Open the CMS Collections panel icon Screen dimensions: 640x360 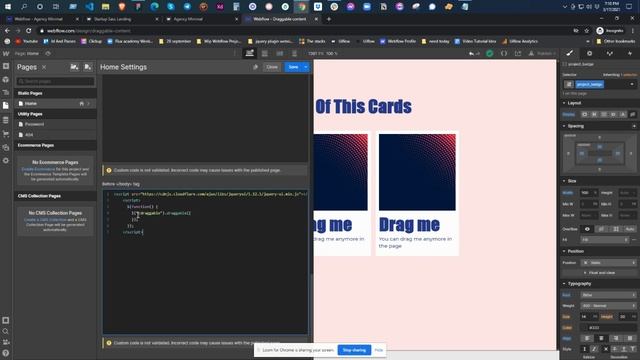coord(6,120)
